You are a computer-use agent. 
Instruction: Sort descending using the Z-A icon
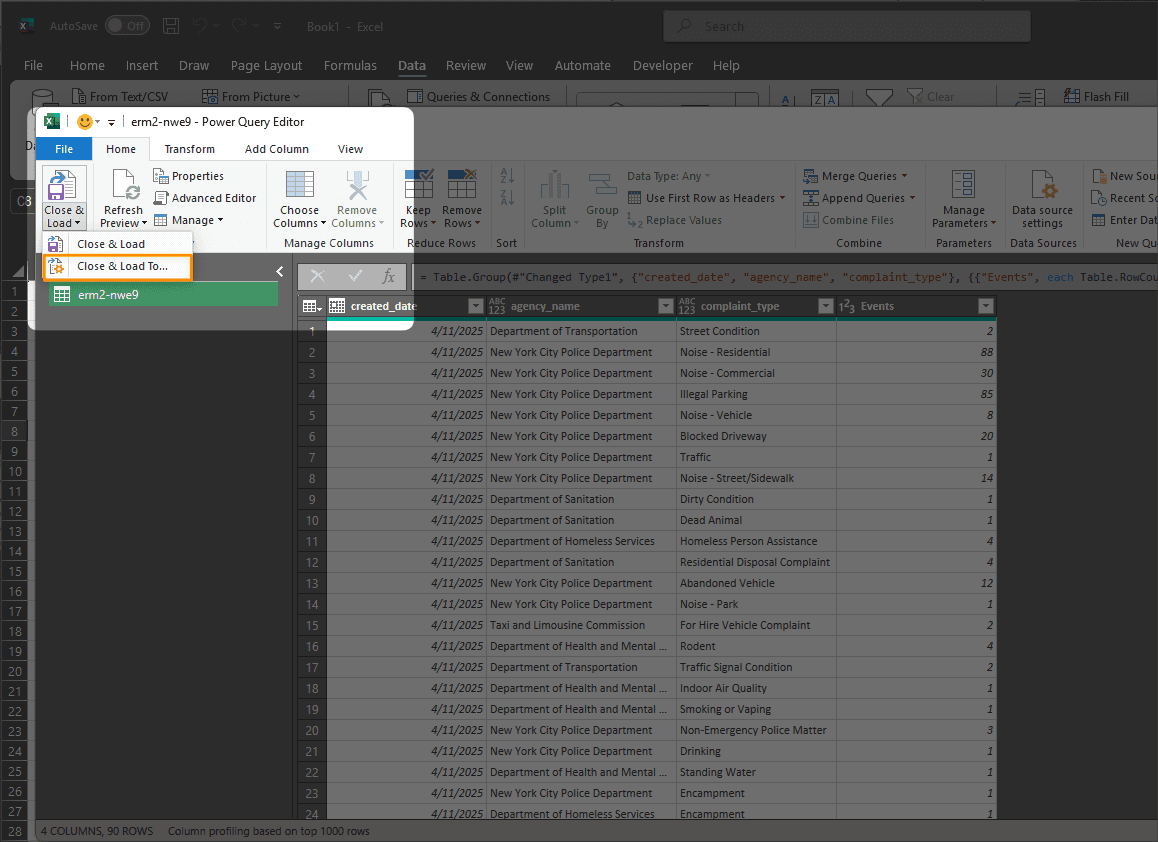pos(507,198)
